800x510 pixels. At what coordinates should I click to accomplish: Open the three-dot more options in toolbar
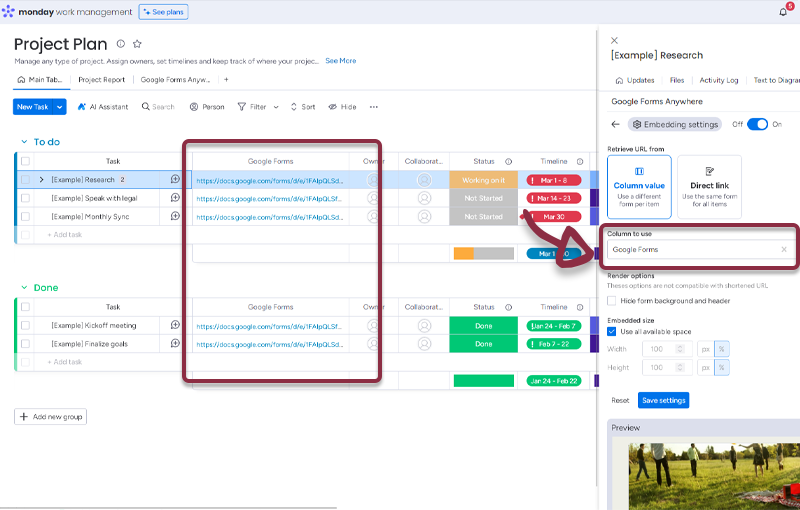[x=374, y=107]
